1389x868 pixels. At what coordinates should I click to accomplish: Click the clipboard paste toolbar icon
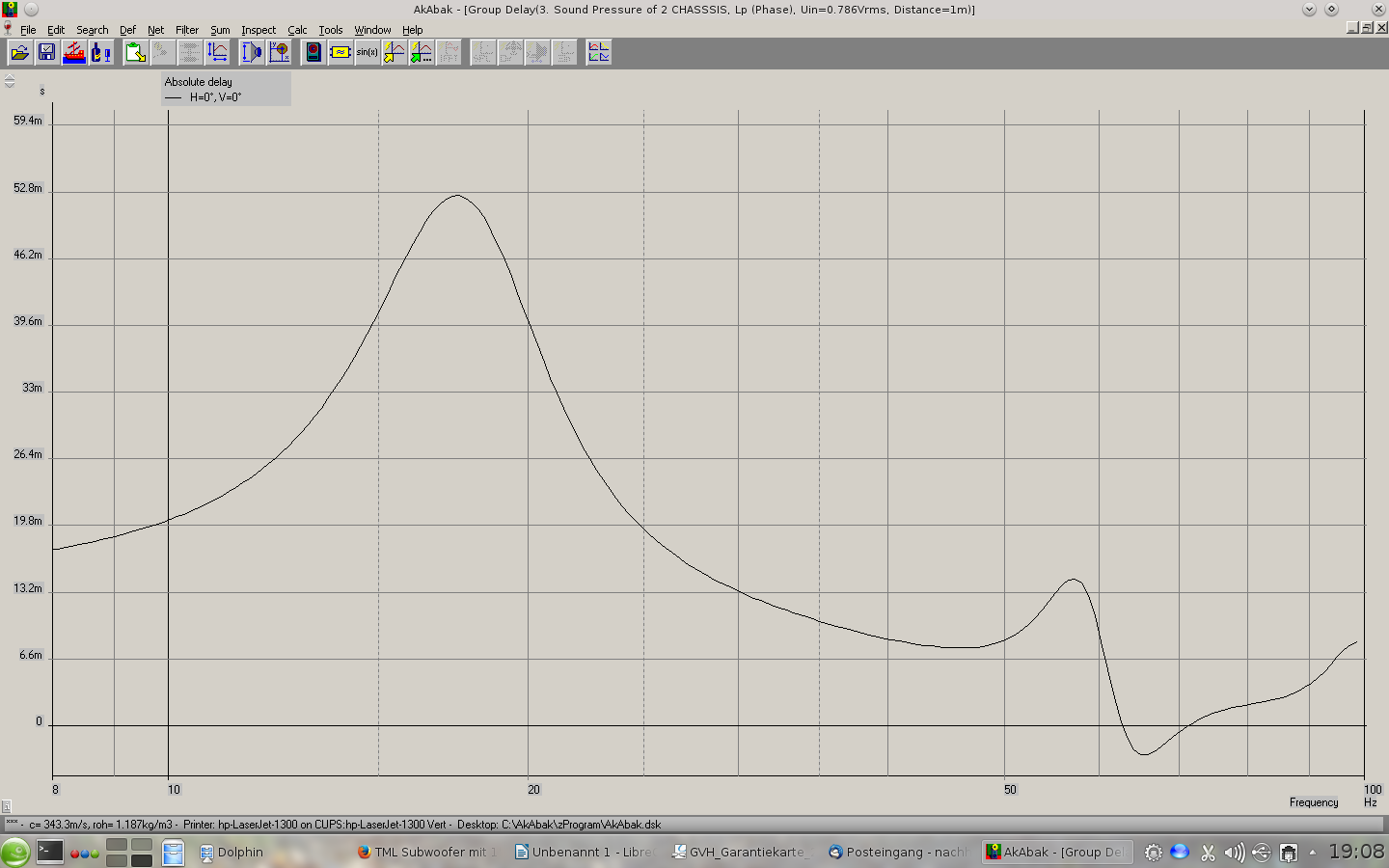135,52
